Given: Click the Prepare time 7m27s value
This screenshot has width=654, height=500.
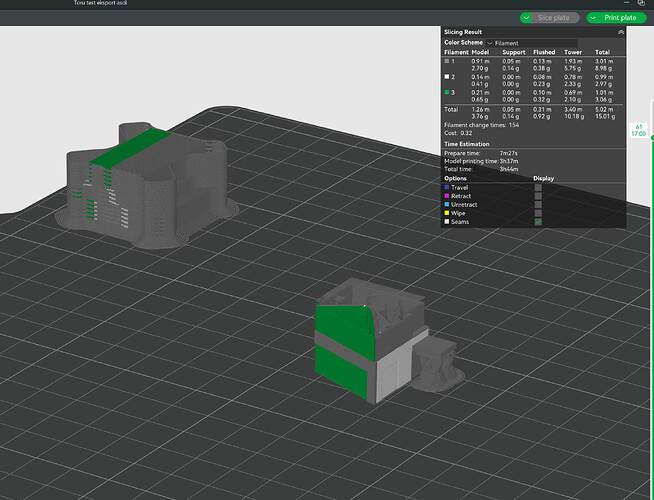Looking at the screenshot, I should [x=509, y=153].
